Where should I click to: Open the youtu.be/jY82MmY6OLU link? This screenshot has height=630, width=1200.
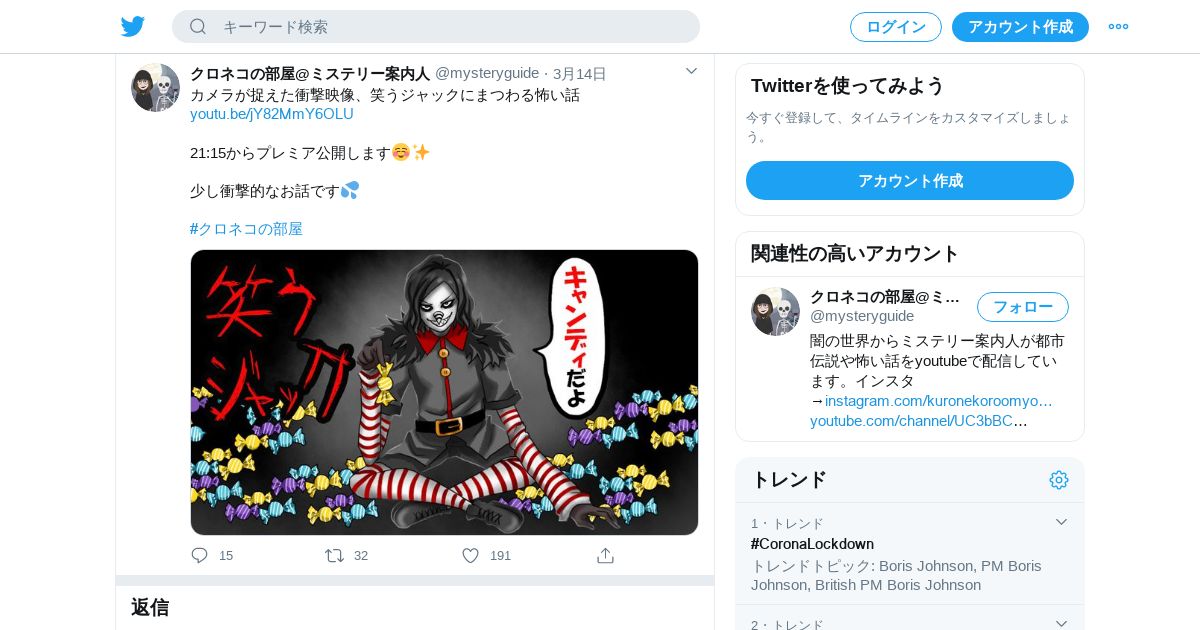272,114
